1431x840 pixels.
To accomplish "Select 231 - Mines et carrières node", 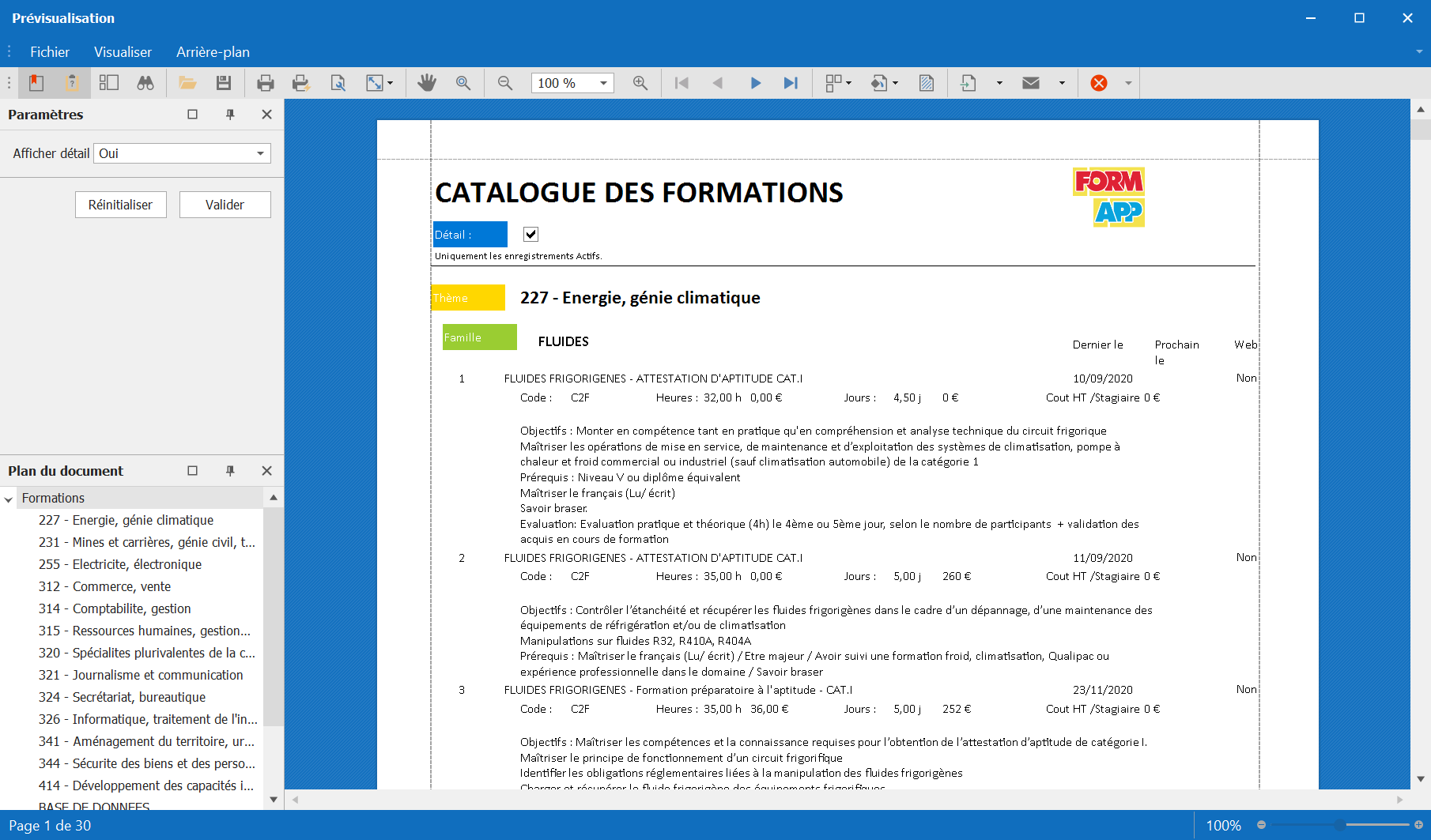I will point(147,542).
